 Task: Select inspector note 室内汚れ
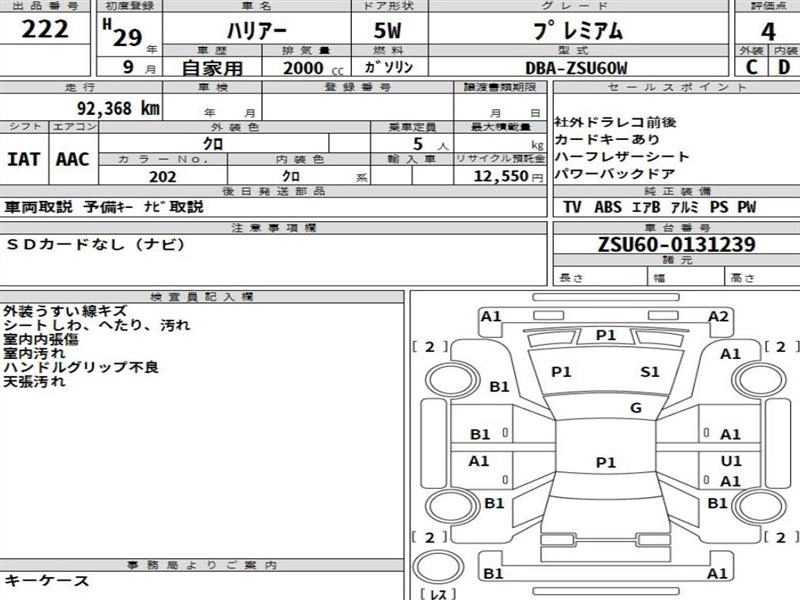pyautogui.click(x=34, y=353)
